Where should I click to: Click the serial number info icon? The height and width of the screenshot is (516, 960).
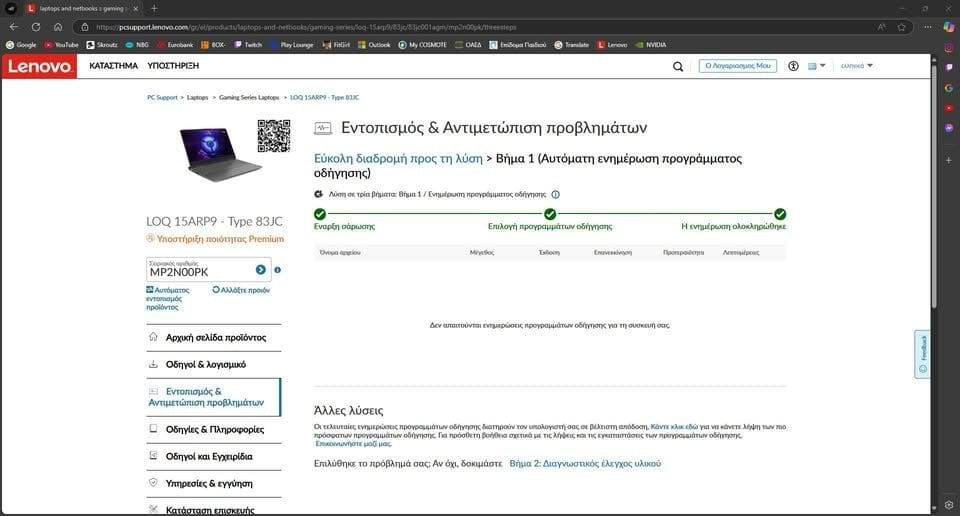click(x=277, y=269)
